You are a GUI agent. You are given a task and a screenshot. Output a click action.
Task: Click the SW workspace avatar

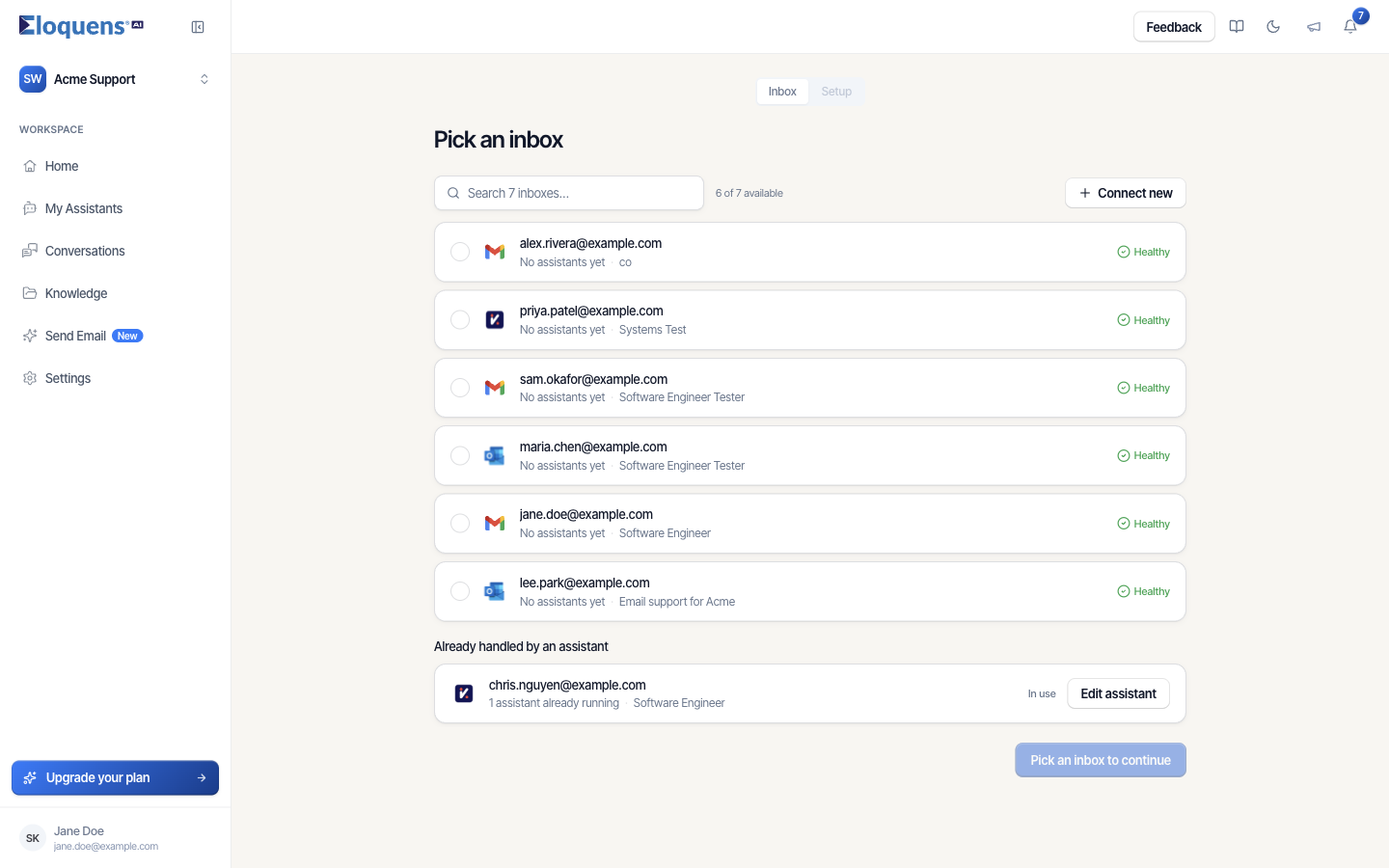click(33, 79)
